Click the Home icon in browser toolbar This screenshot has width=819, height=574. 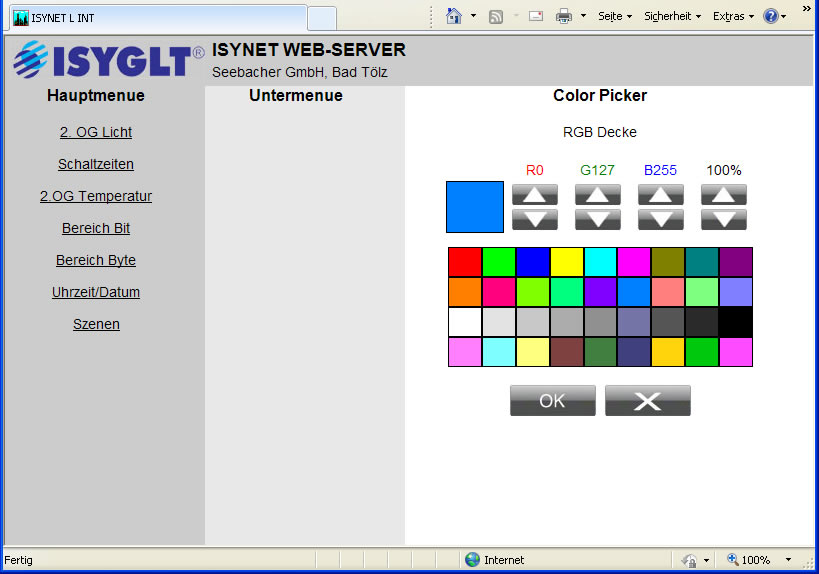click(x=454, y=16)
